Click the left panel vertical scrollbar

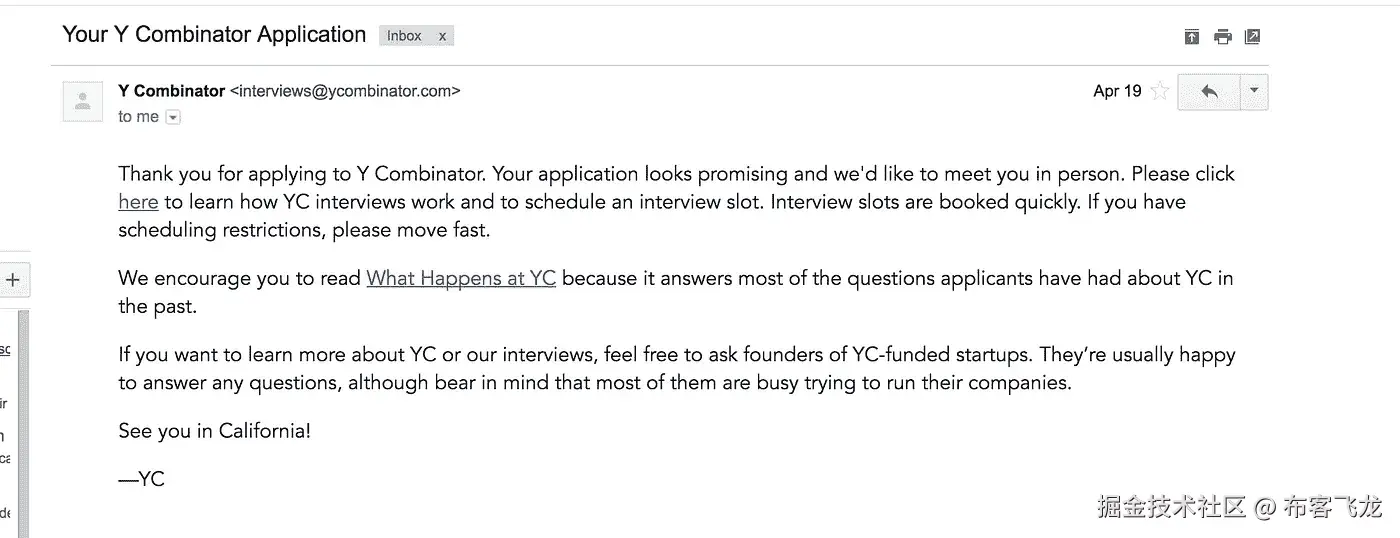(x=25, y=420)
